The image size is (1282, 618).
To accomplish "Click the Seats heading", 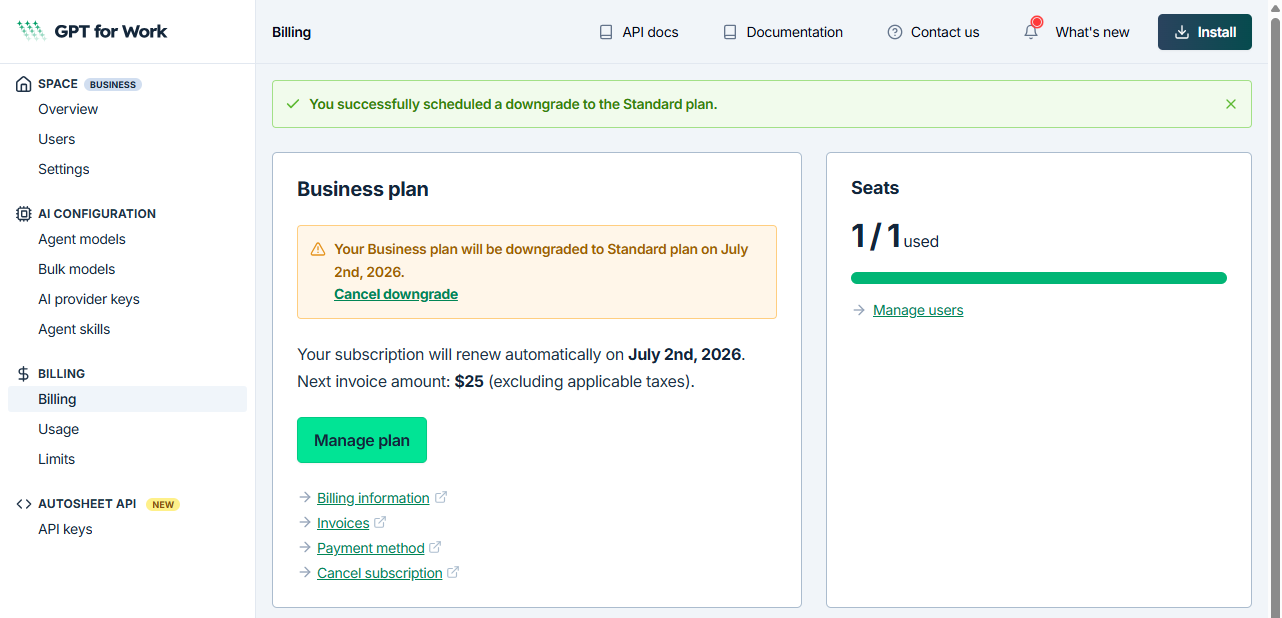I will pyautogui.click(x=875, y=188).
